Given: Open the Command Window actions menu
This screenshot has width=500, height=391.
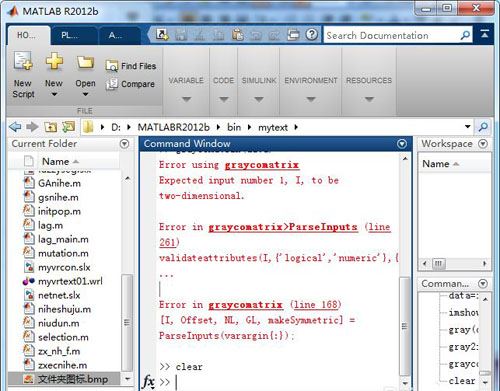Looking at the screenshot, I should [x=402, y=144].
